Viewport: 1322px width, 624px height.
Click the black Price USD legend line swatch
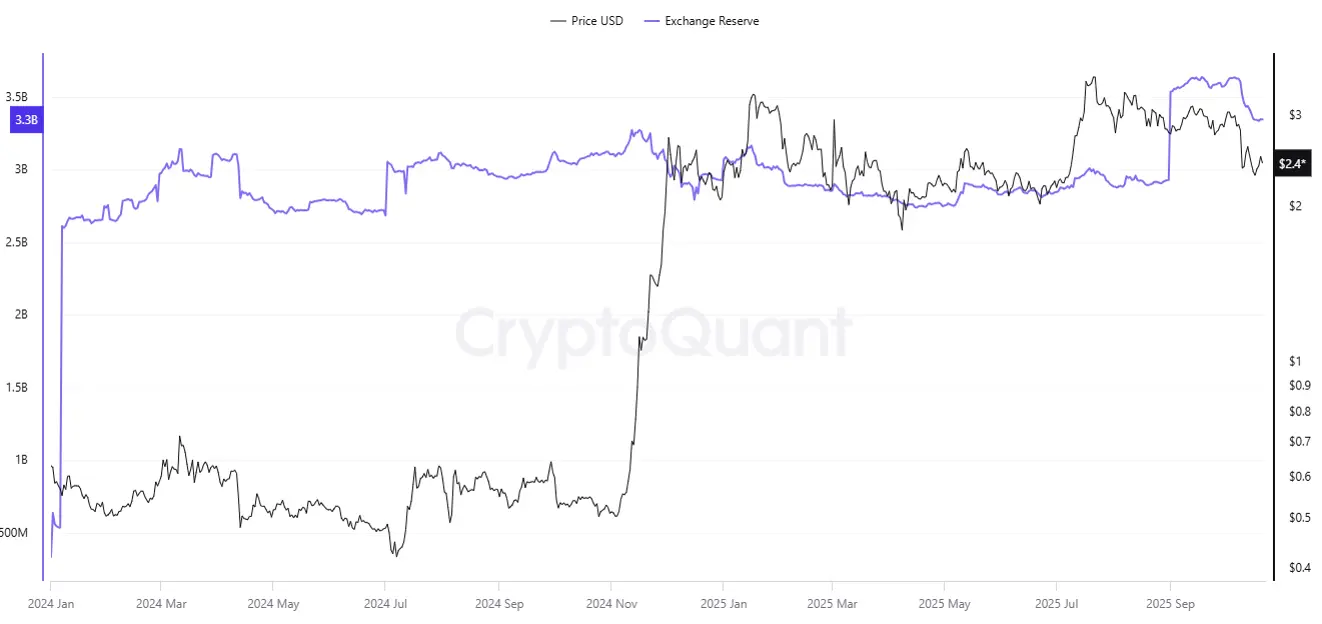[x=558, y=21]
